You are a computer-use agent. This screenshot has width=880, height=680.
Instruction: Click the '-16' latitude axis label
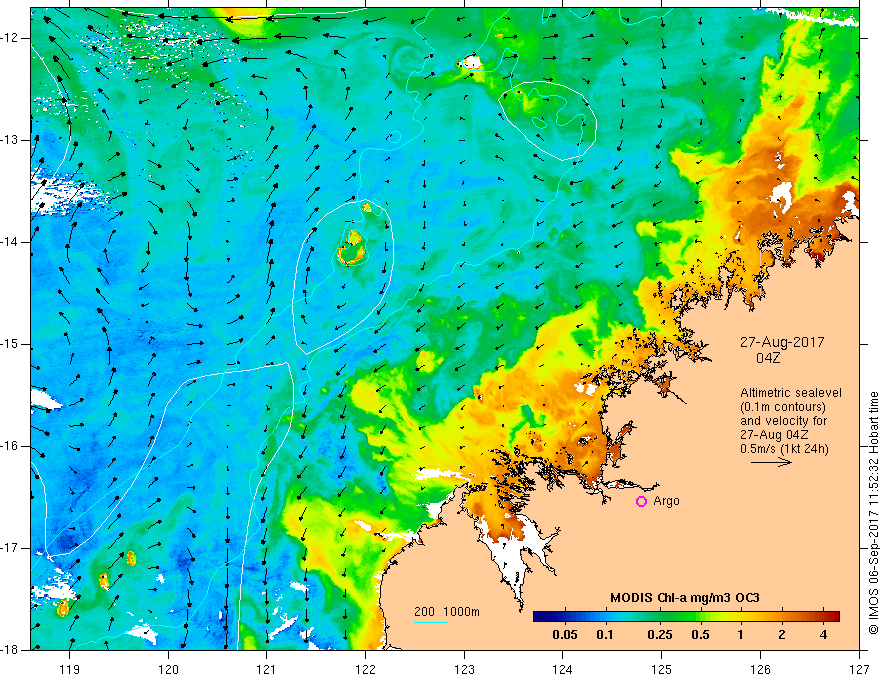(10, 446)
